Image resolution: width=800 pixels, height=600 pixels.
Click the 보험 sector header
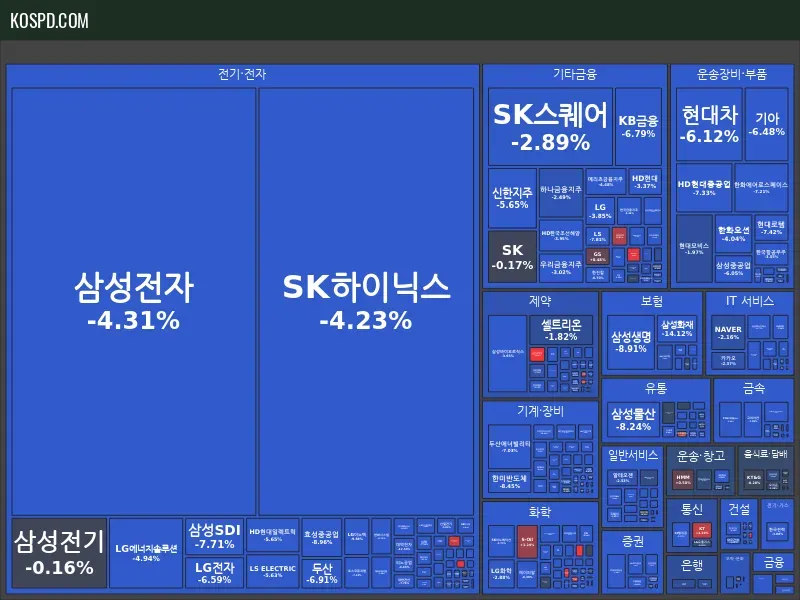coord(652,301)
